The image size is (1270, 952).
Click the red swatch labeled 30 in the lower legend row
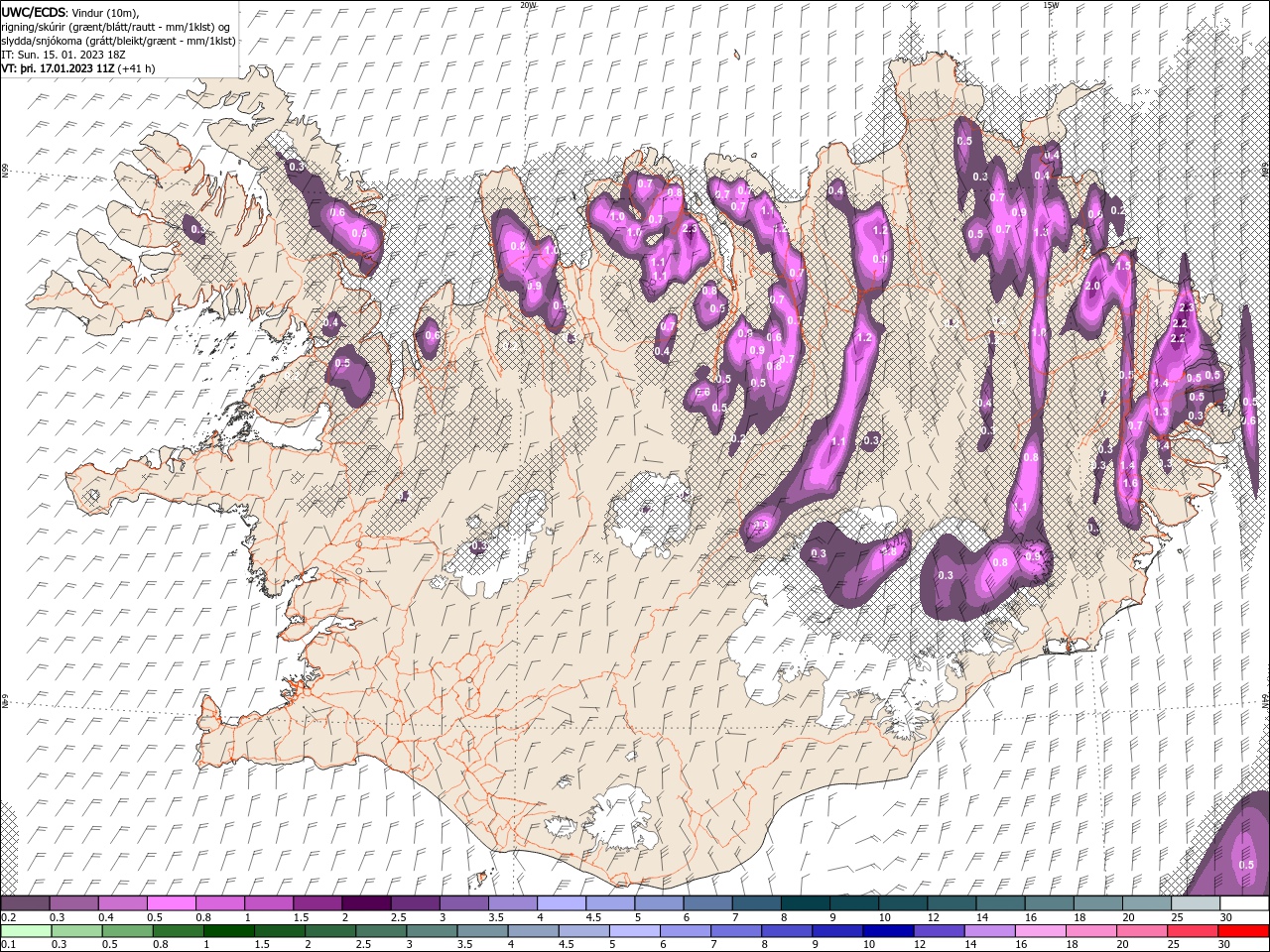[1244, 931]
